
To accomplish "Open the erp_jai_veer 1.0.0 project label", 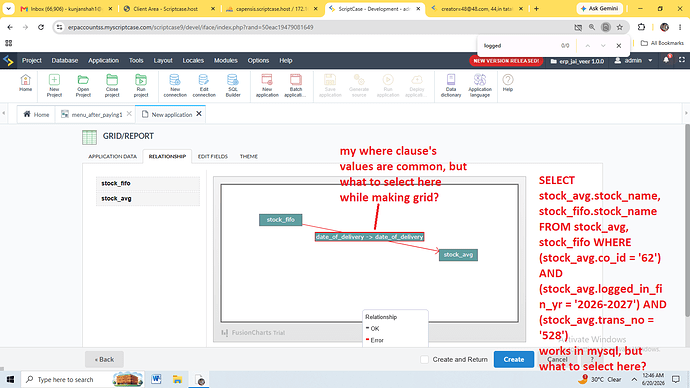I will (x=577, y=61).
